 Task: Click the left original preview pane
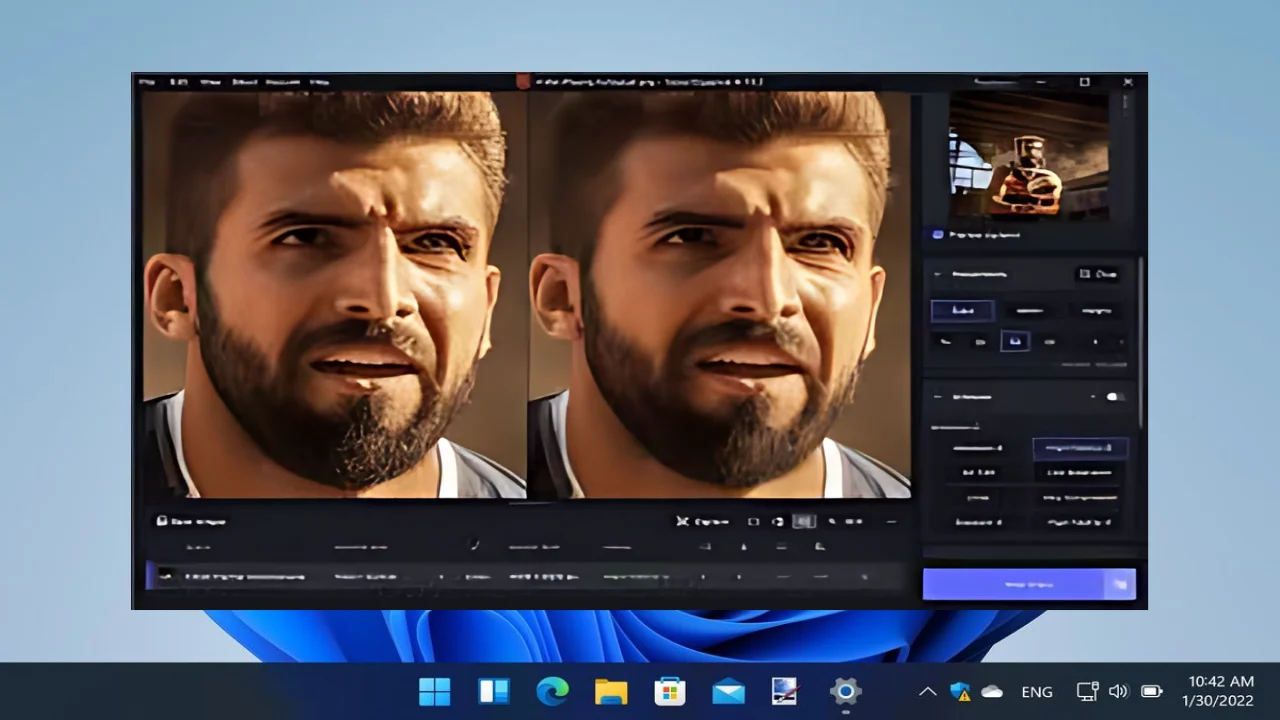point(334,295)
